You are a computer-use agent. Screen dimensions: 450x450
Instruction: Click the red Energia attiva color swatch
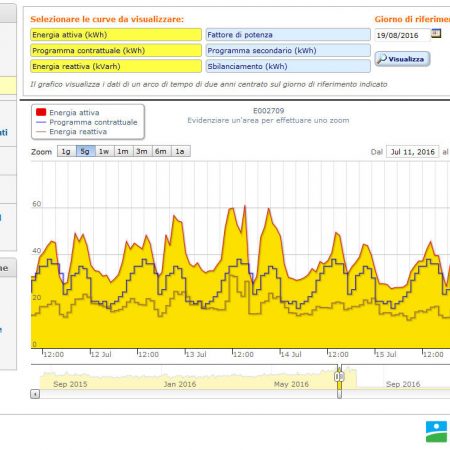point(41,112)
